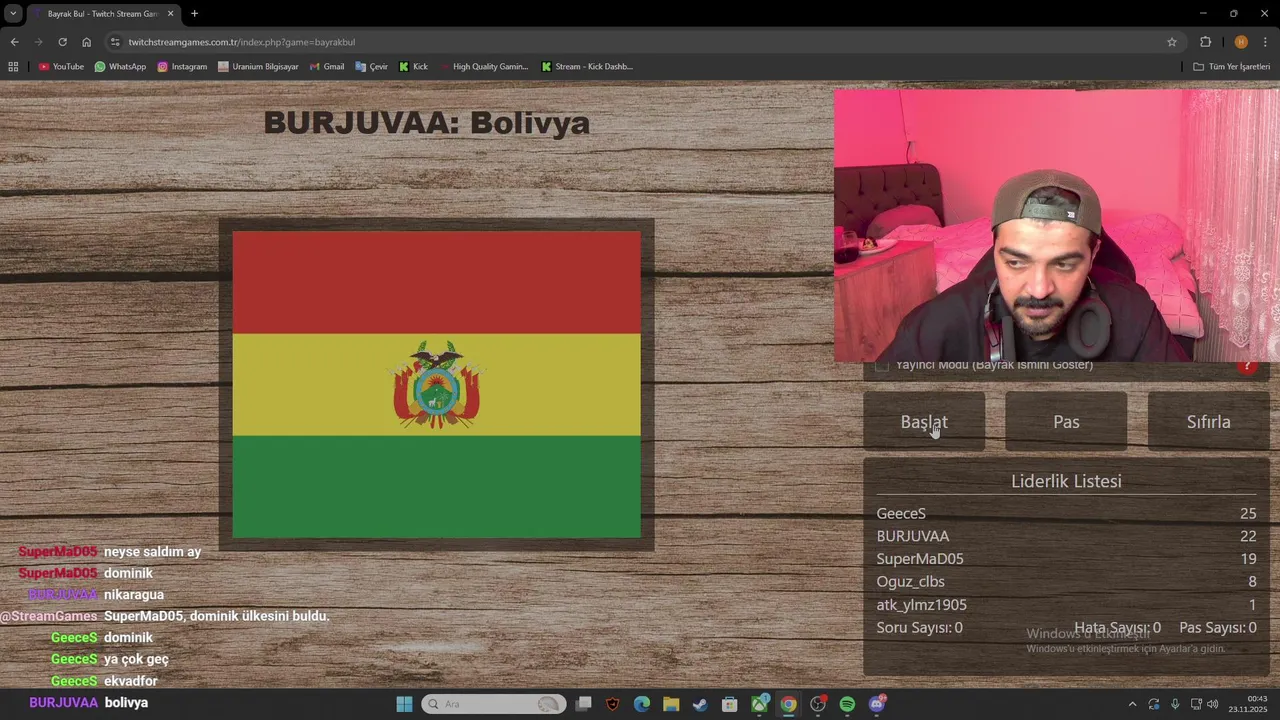Viewport: 1280px width, 720px height.
Task: Open the Chrome profile avatar
Action: [x=1241, y=42]
